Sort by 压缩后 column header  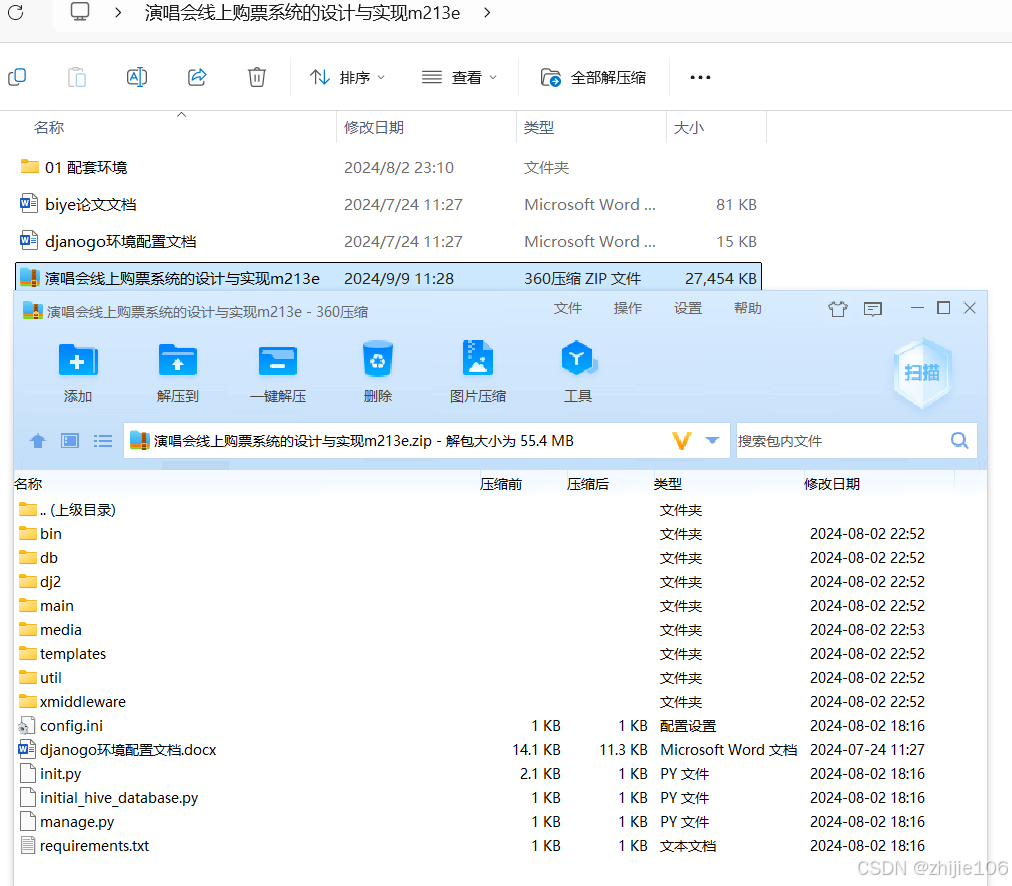(x=588, y=484)
